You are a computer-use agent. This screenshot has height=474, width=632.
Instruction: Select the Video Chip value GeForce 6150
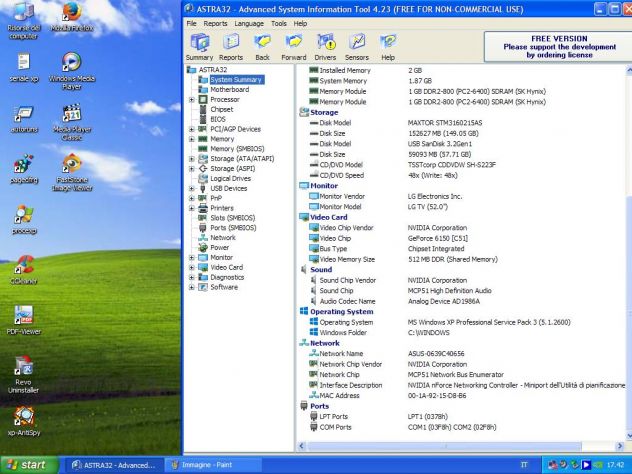click(438, 238)
